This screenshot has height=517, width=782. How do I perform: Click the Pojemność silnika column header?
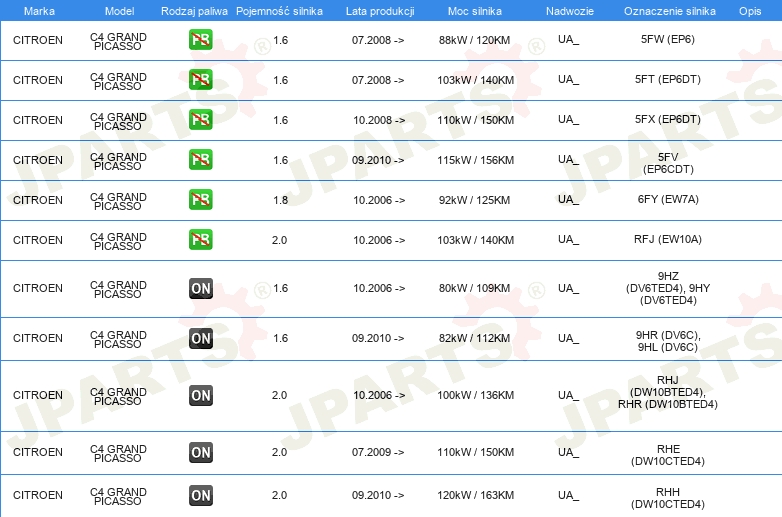tap(279, 11)
